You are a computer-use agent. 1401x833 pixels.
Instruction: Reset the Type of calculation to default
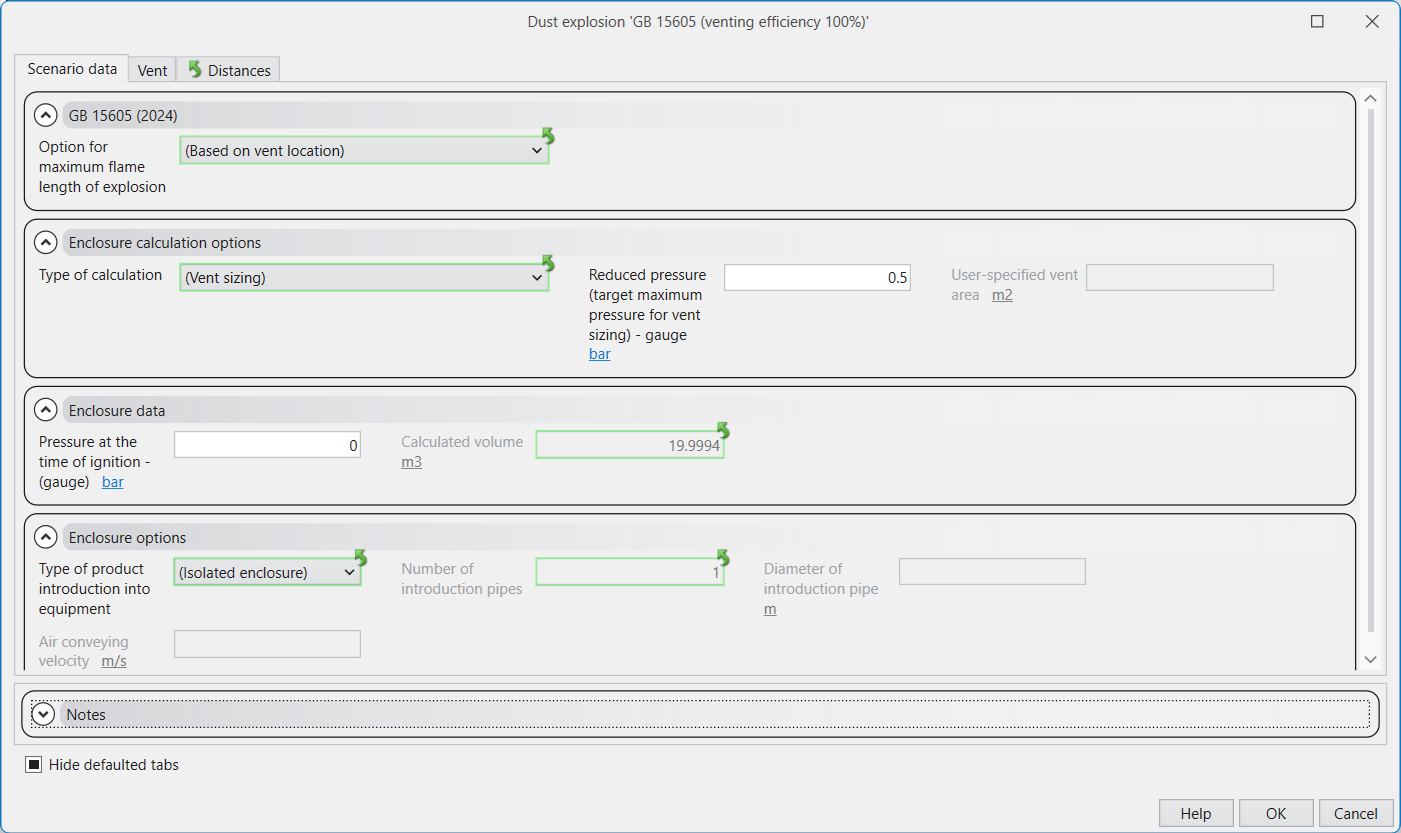(548, 262)
